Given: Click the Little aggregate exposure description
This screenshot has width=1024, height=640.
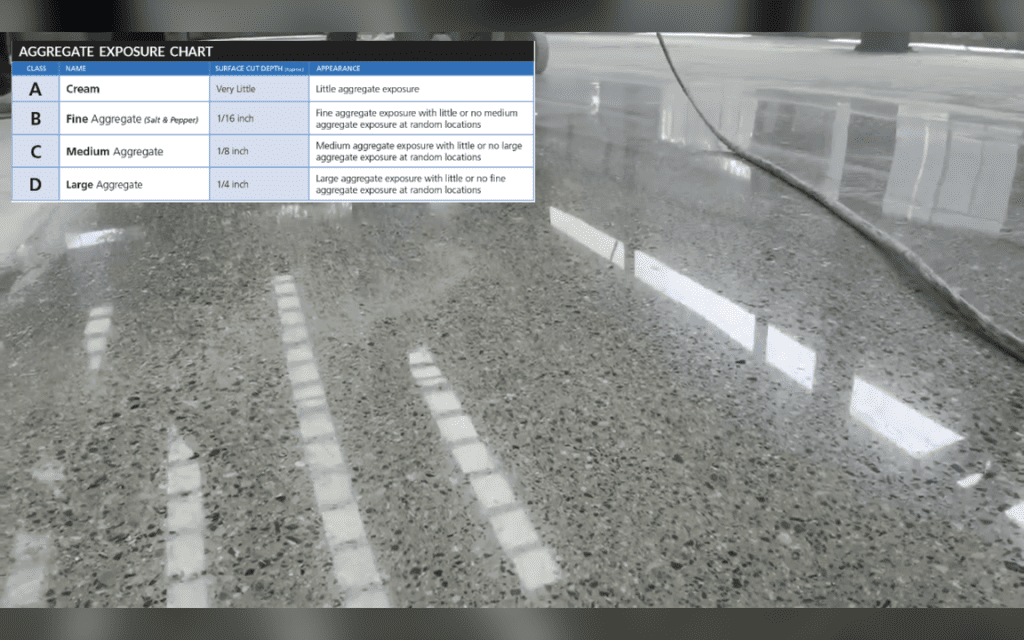Looking at the screenshot, I should coord(368,88).
